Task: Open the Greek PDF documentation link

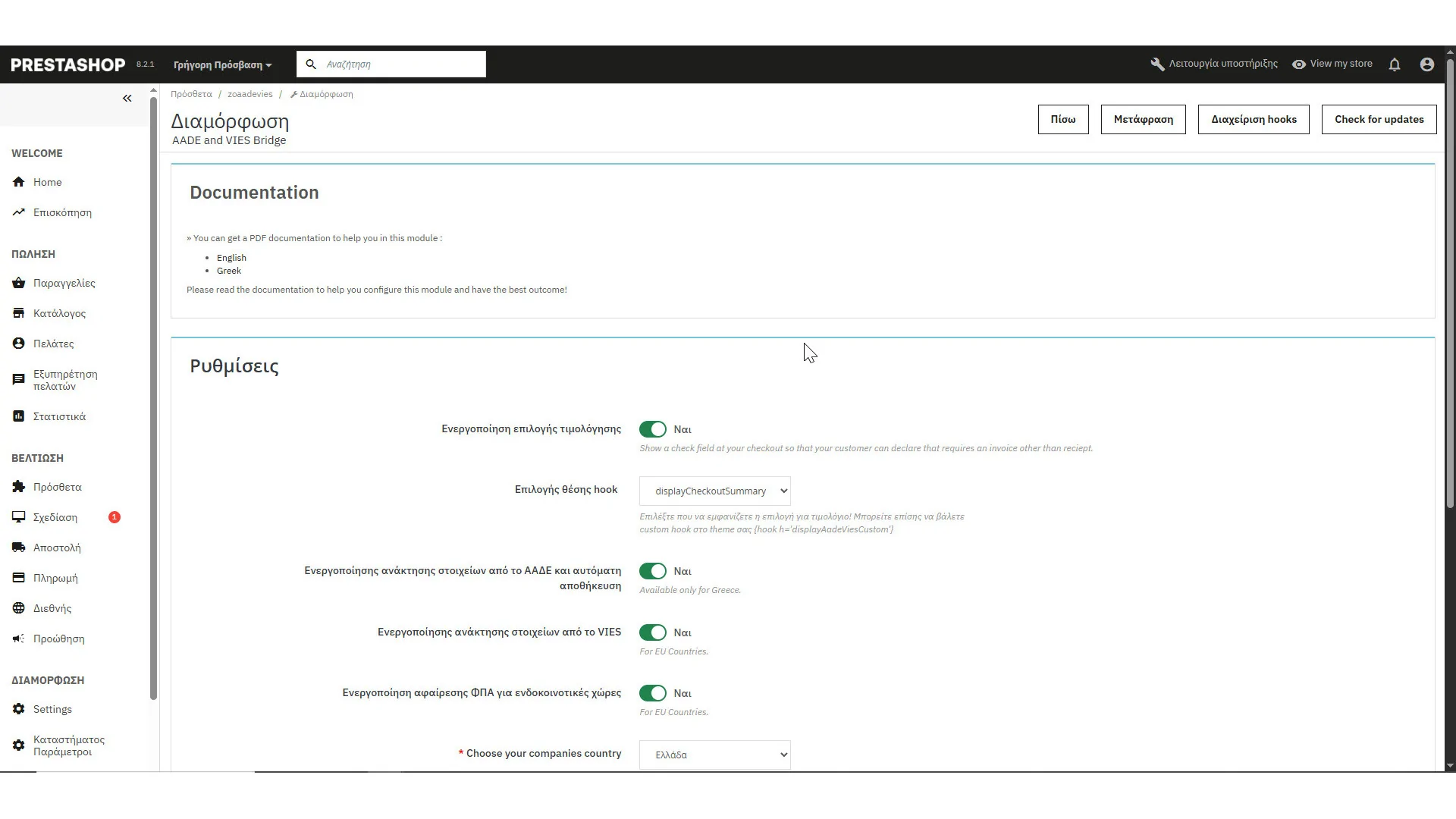Action: (229, 271)
